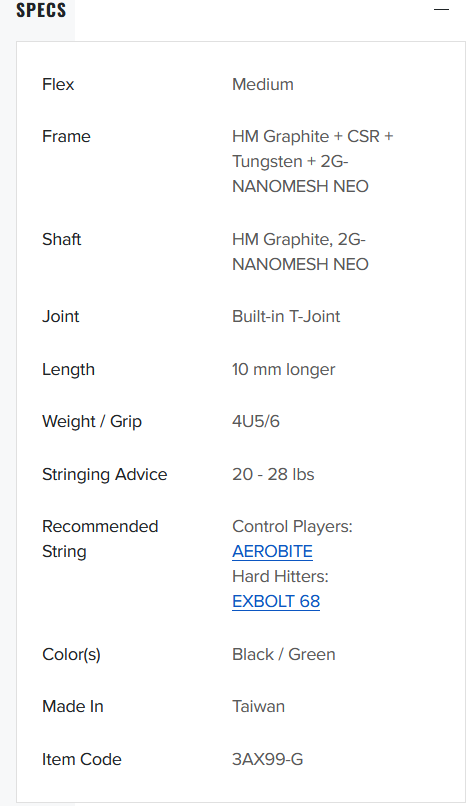Click the SPECS section heading

(x=41, y=10)
